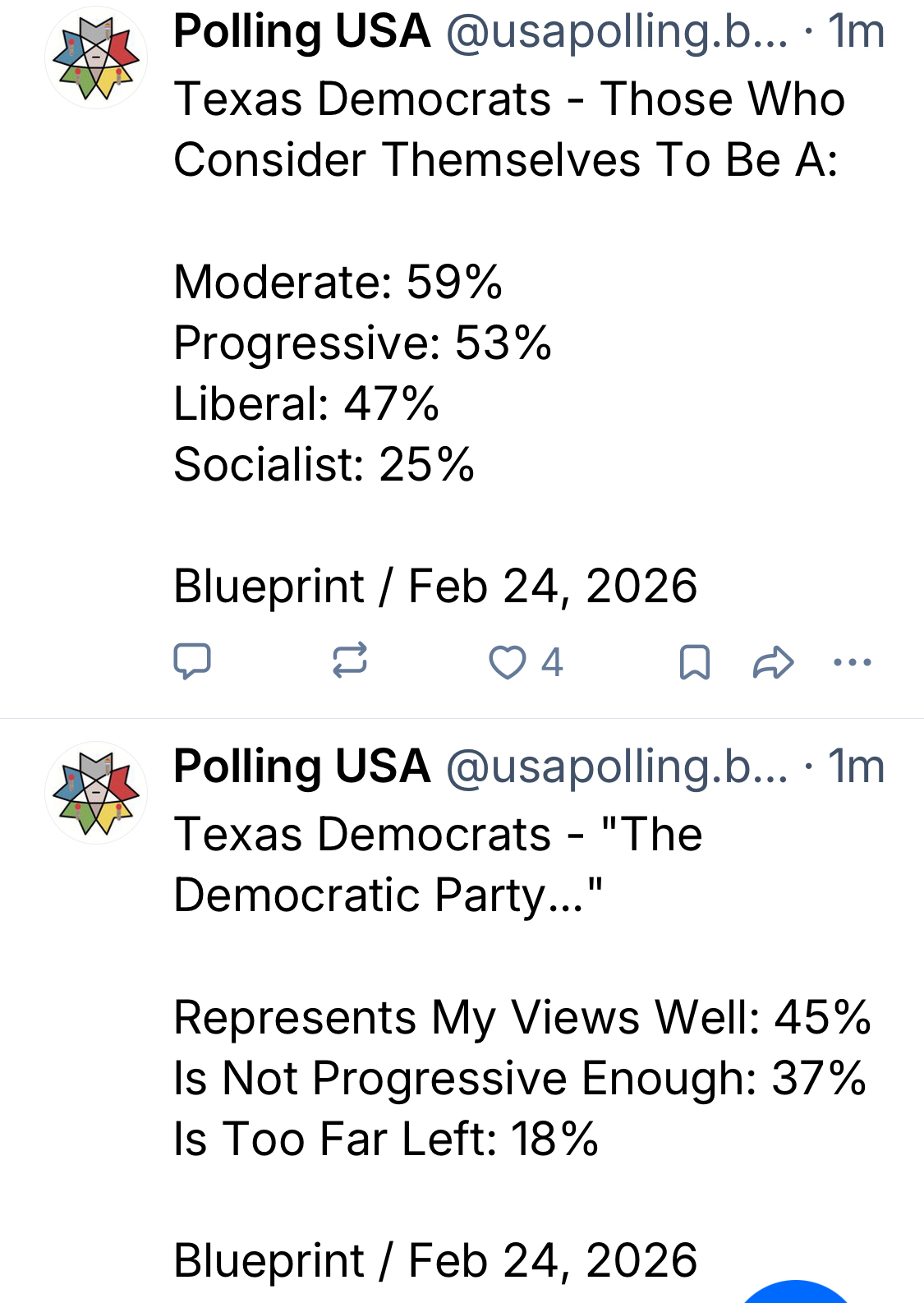Viewport: 924px width, 1303px height.
Task: Open Polling USA profile name in first post
Action: (x=301, y=32)
